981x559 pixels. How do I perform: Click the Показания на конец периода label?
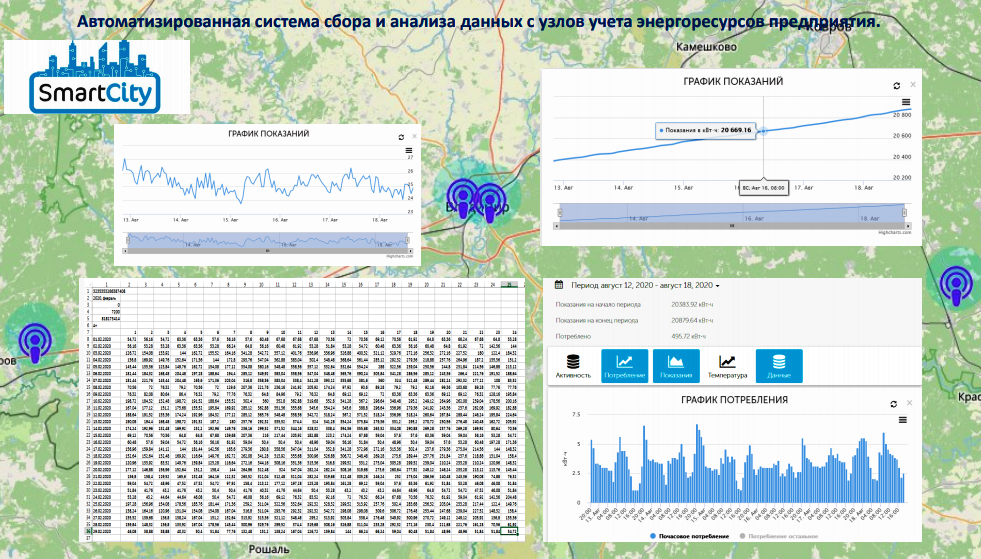point(597,321)
